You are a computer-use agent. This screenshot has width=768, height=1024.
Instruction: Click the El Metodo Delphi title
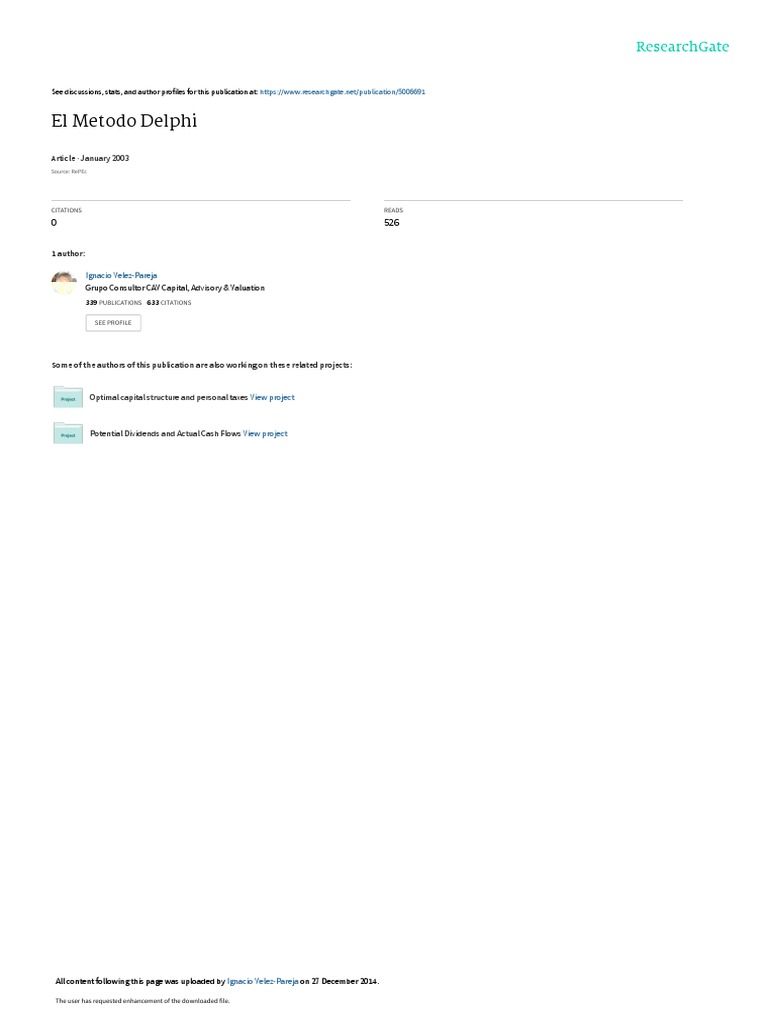[124, 121]
